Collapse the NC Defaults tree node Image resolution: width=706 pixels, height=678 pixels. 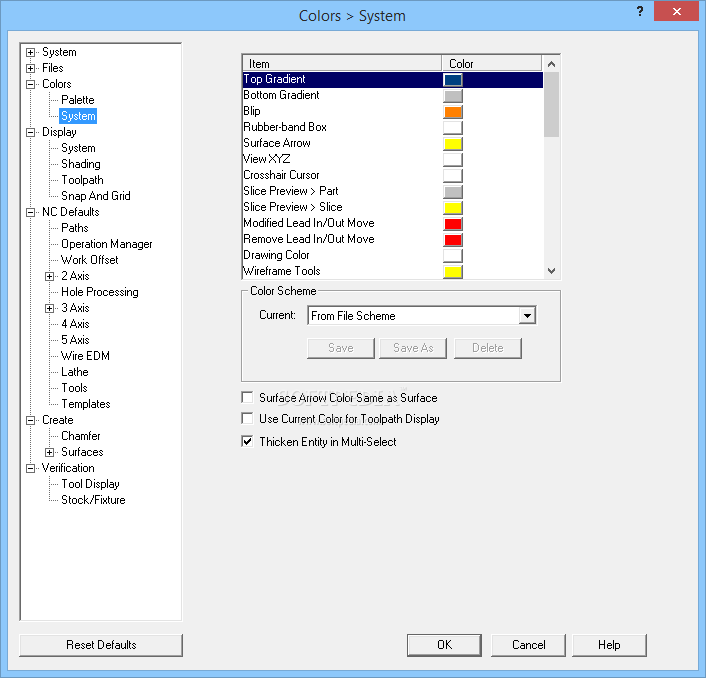31,212
